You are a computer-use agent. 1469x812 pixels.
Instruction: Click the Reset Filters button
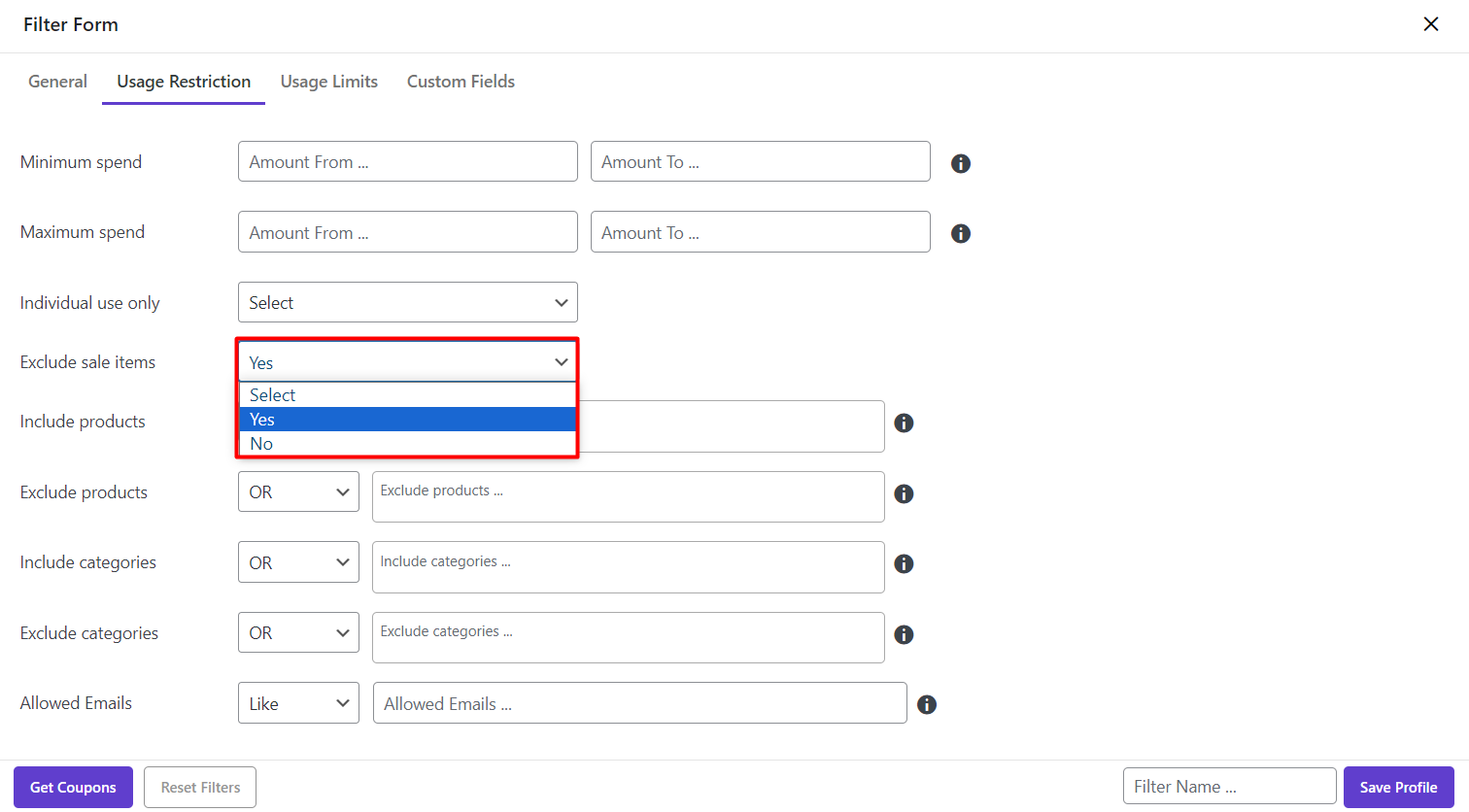[x=200, y=787]
